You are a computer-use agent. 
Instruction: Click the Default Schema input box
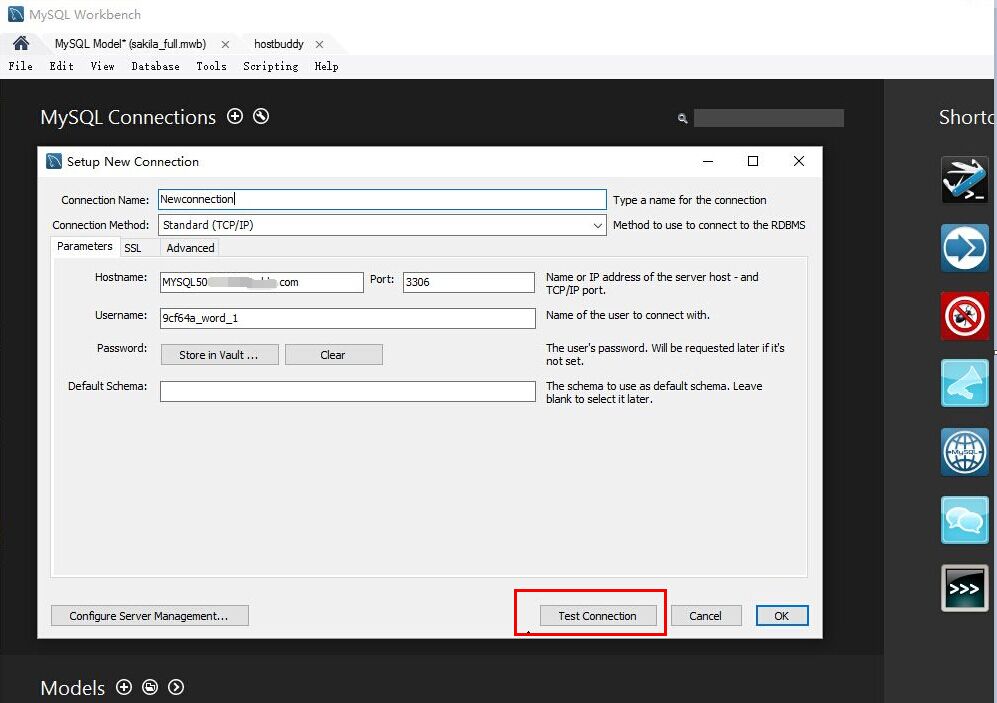pyautogui.click(x=347, y=390)
